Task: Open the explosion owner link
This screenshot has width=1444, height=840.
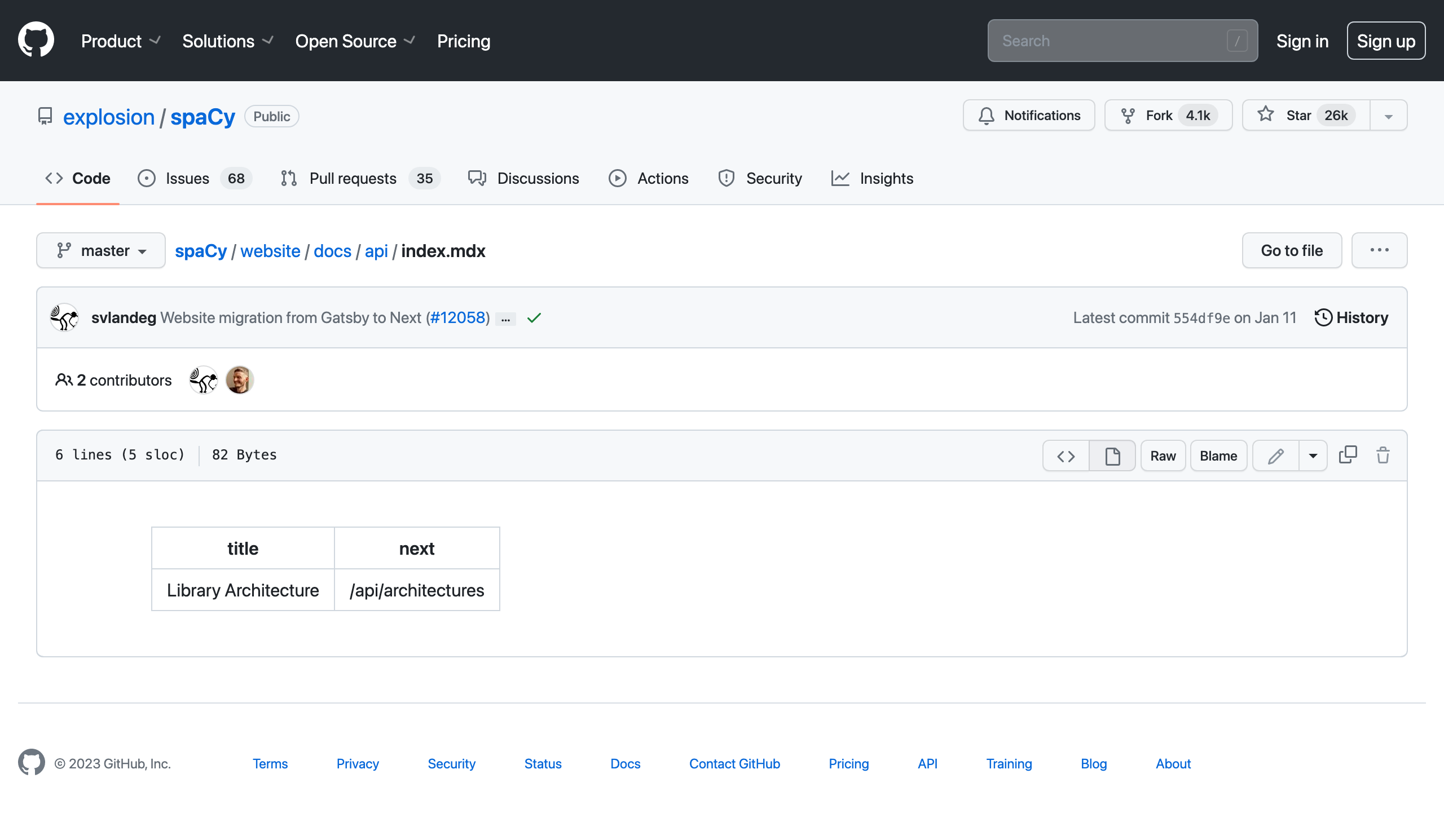Action: 109,116
